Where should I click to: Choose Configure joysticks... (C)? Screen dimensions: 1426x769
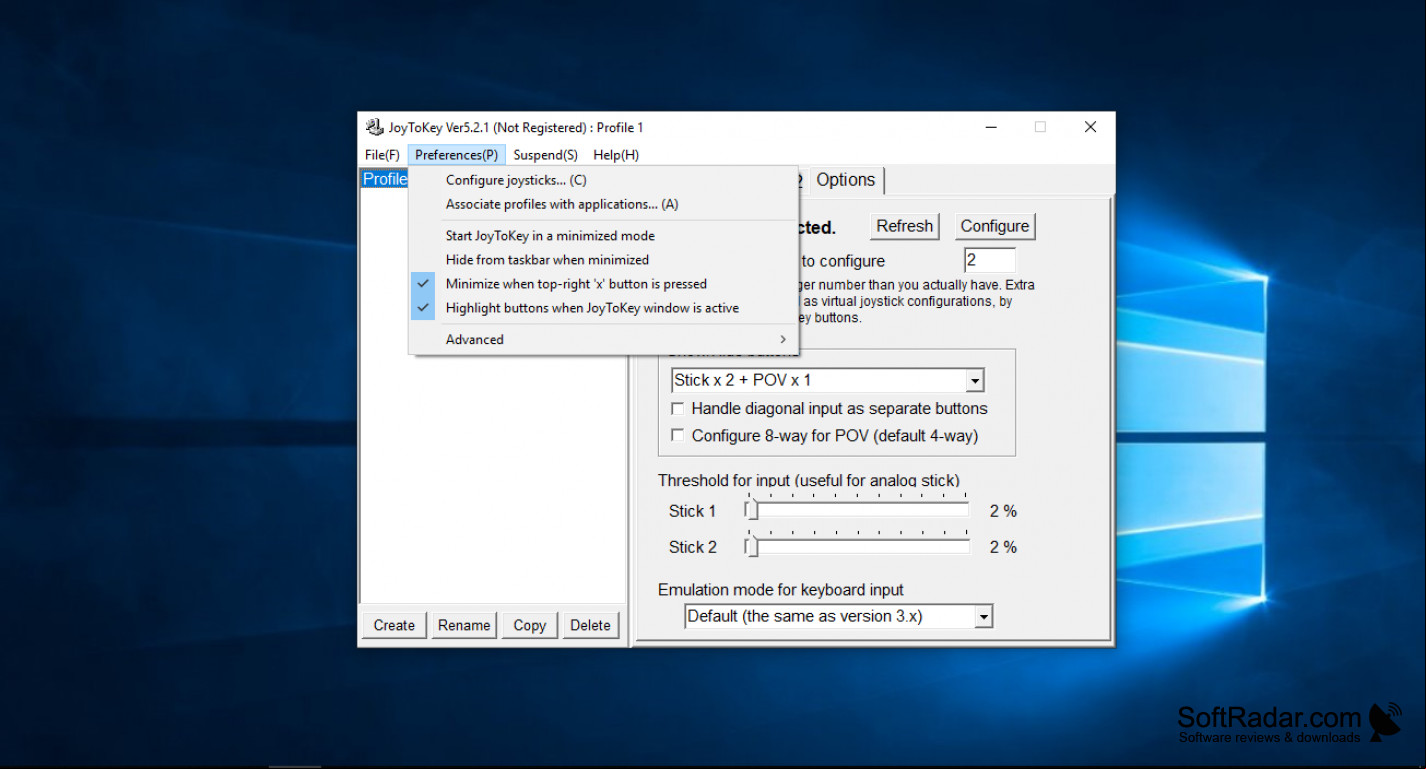[603, 180]
